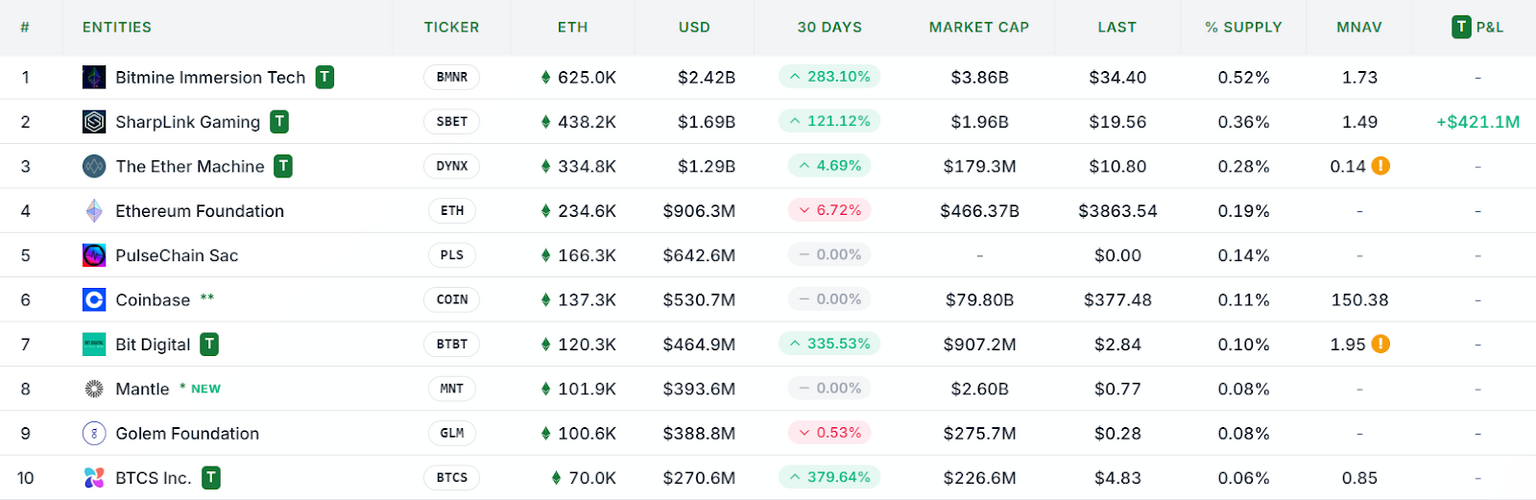Click the BMNR ticker badge
This screenshot has height=500, width=1536.
(x=451, y=77)
